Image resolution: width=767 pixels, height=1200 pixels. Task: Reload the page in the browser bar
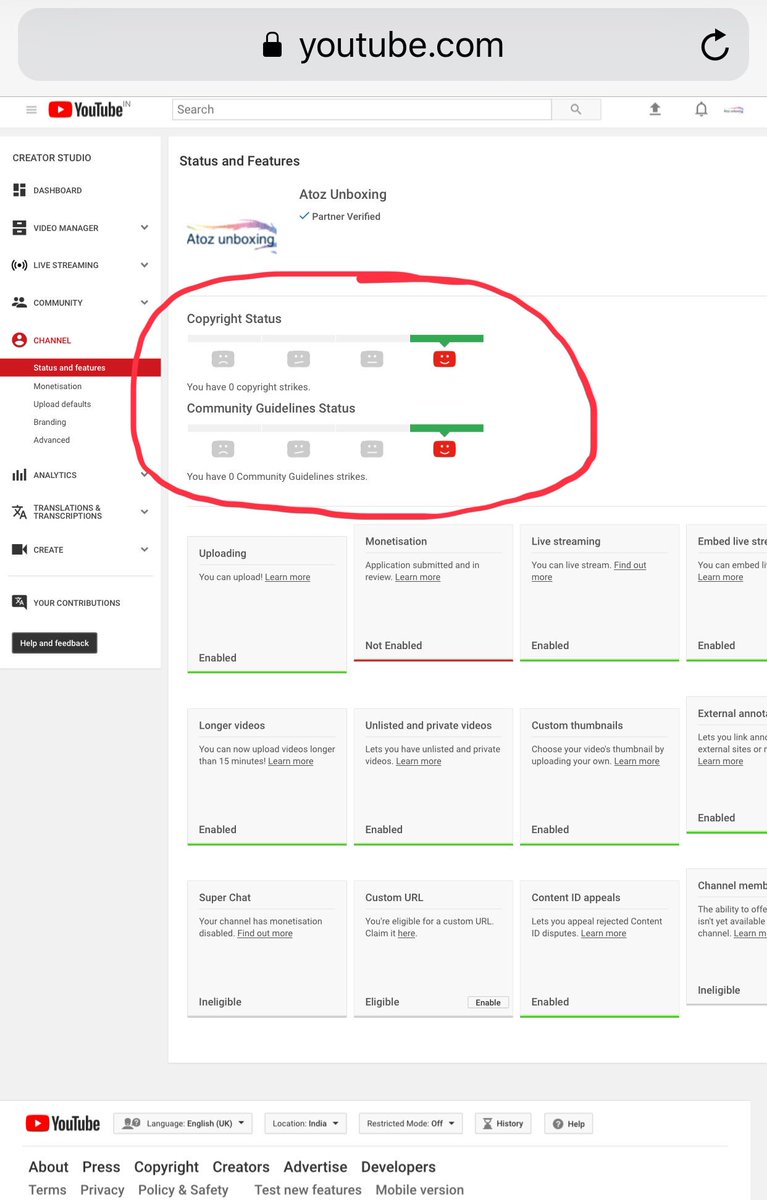click(714, 45)
